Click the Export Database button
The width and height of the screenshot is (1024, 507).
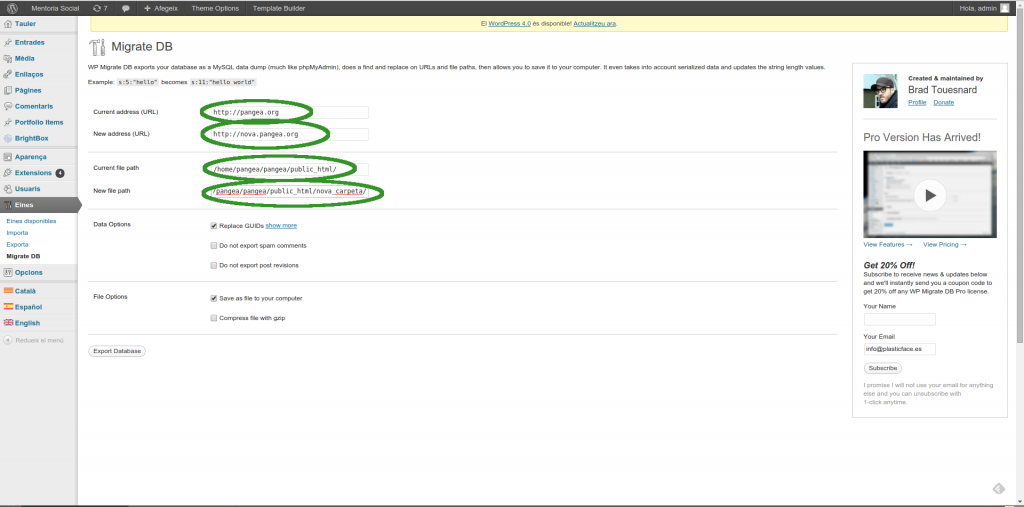[x=117, y=351]
